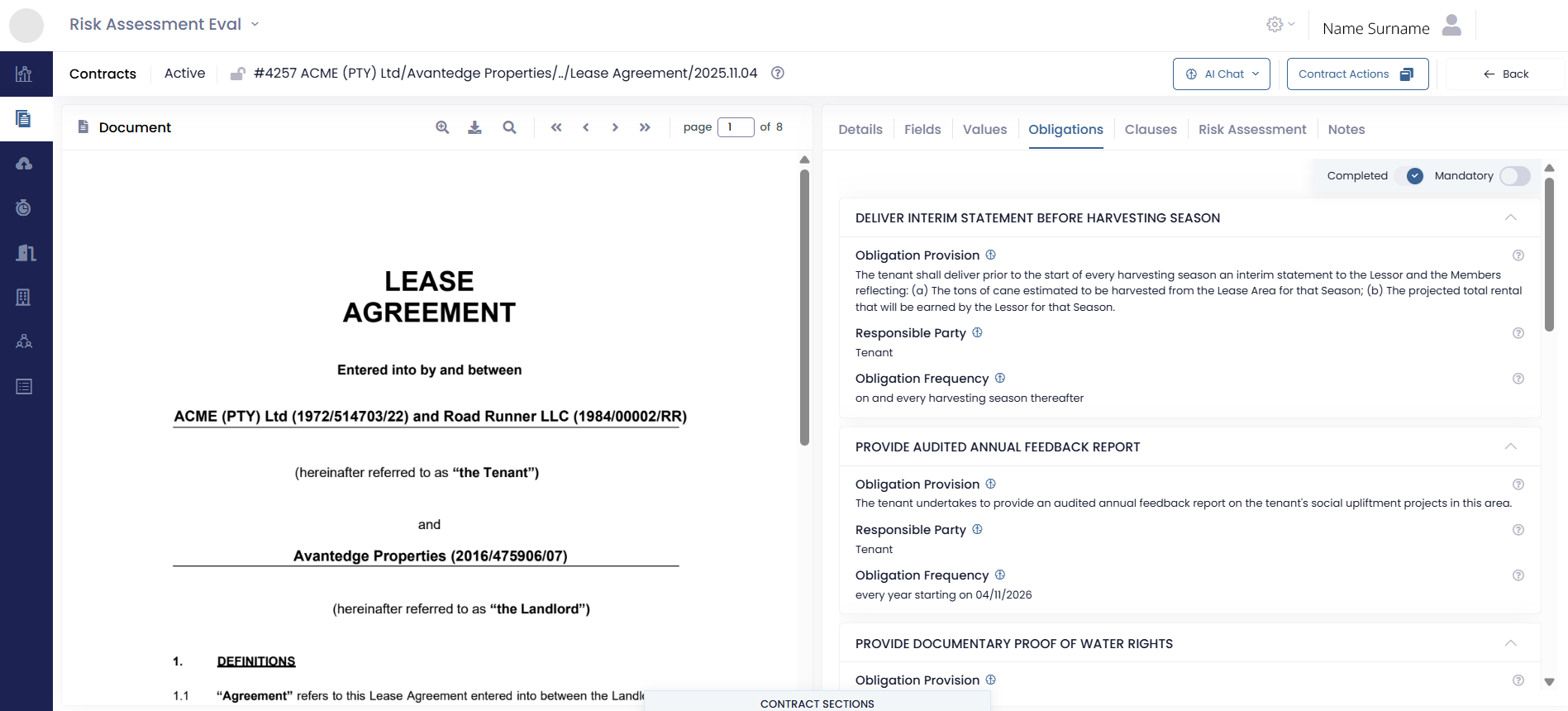Viewport: 1568px width, 711px height.
Task: Switch to the Clauses tab
Action: (1150, 130)
